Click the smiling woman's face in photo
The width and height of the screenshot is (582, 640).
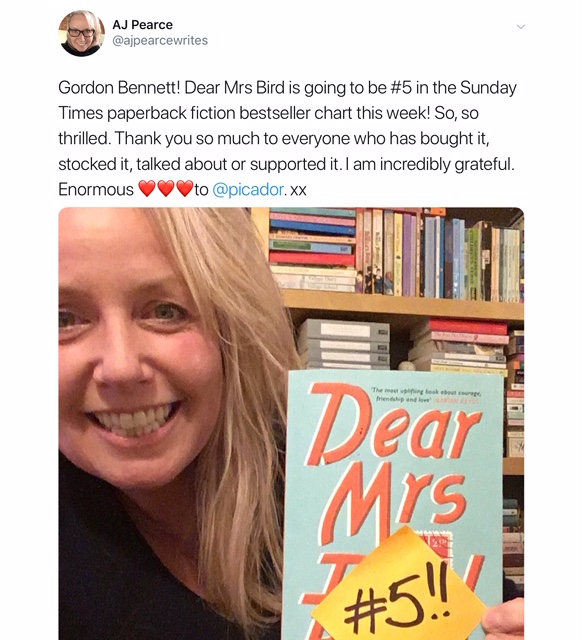tap(137, 357)
